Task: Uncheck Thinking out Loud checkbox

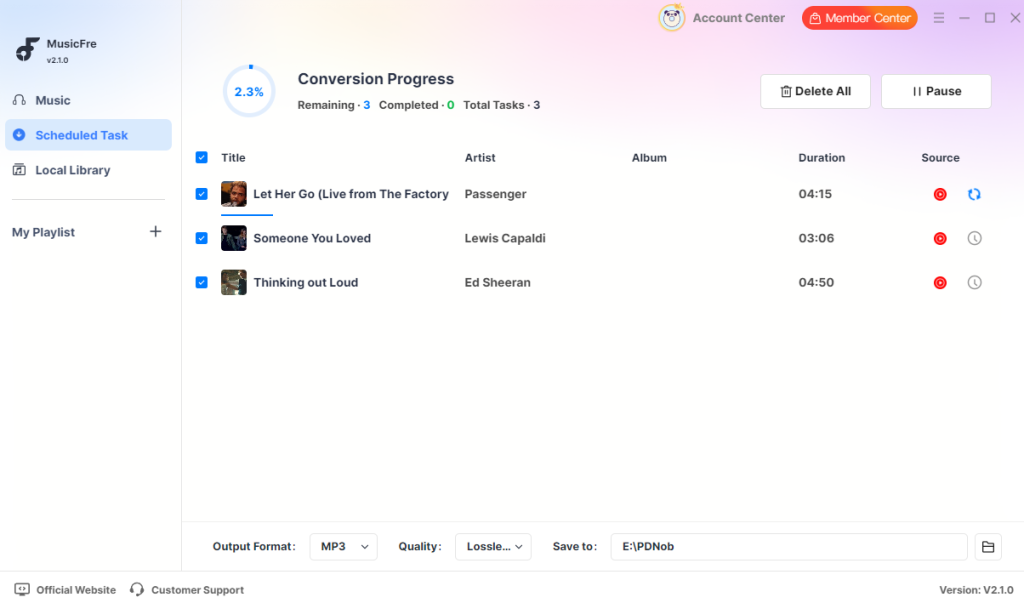Action: click(x=202, y=282)
